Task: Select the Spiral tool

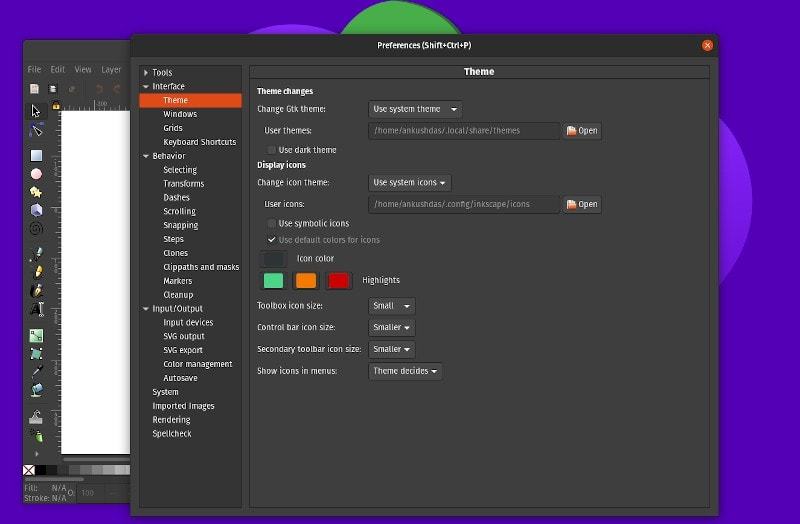Action: click(36, 228)
